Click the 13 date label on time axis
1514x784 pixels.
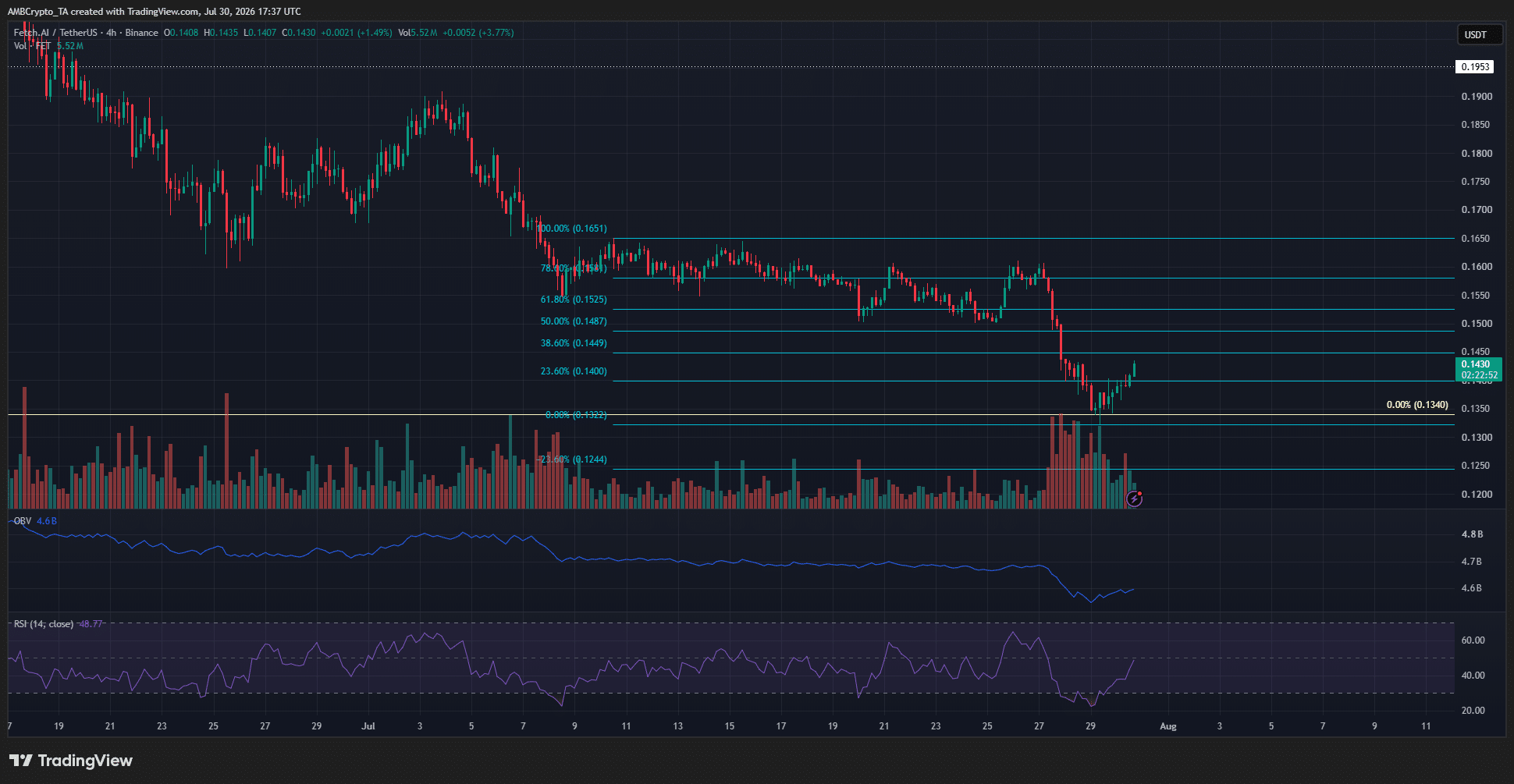coord(678,726)
